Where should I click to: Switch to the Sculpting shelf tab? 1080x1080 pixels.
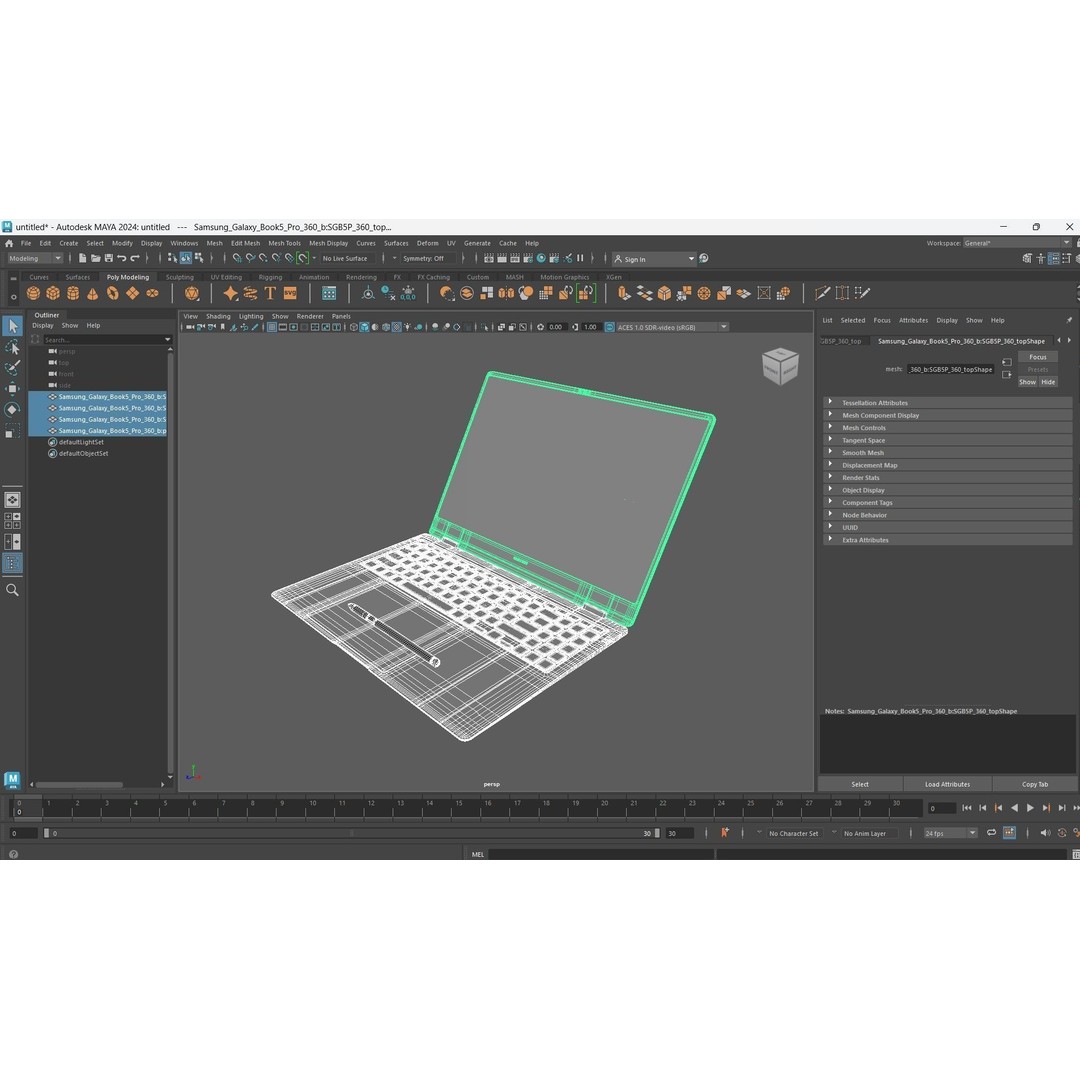[x=179, y=277]
